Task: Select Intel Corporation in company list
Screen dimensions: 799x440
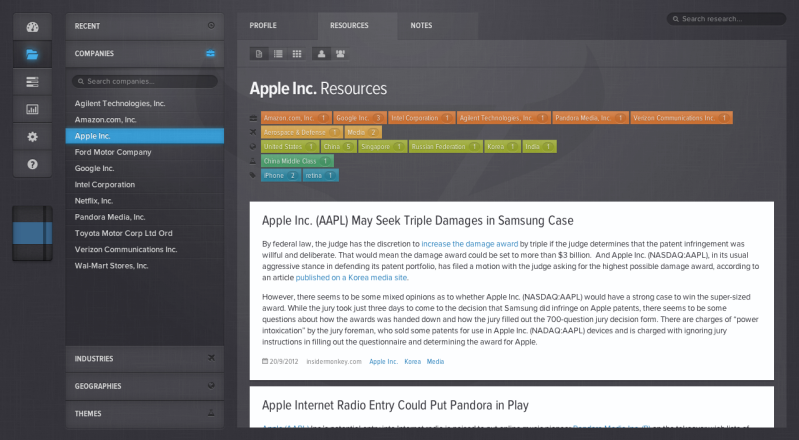Action: click(145, 185)
